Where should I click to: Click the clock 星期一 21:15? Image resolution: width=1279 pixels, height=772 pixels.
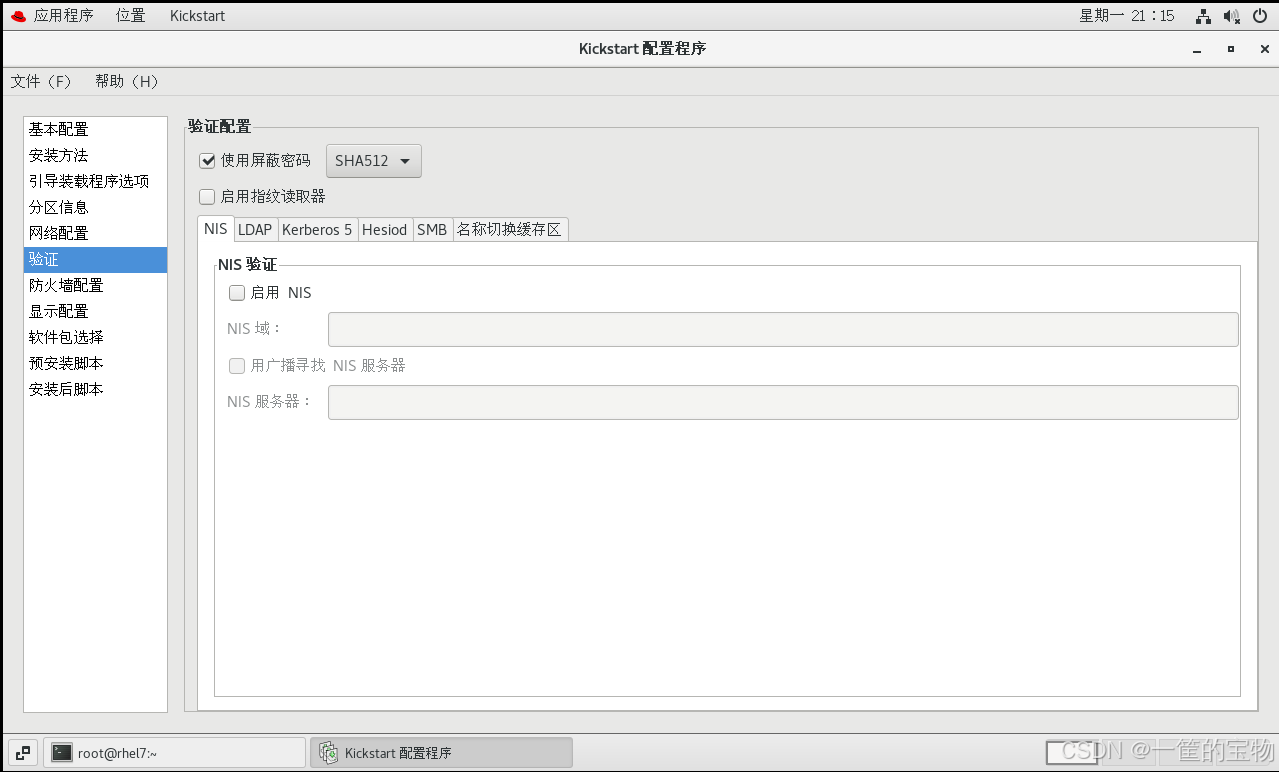click(x=1127, y=16)
